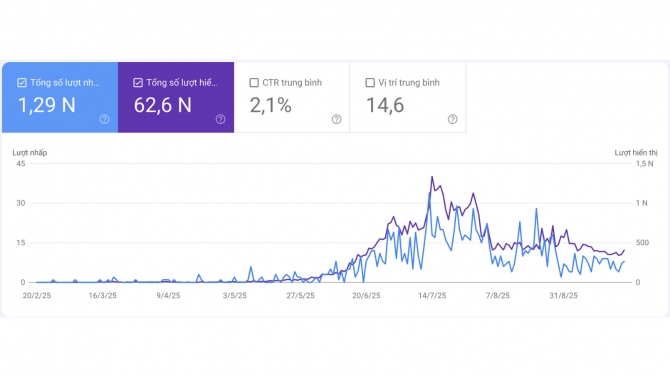The image size is (670, 377).
Task: Click the 31/8/25 date label
Action: [564, 295]
